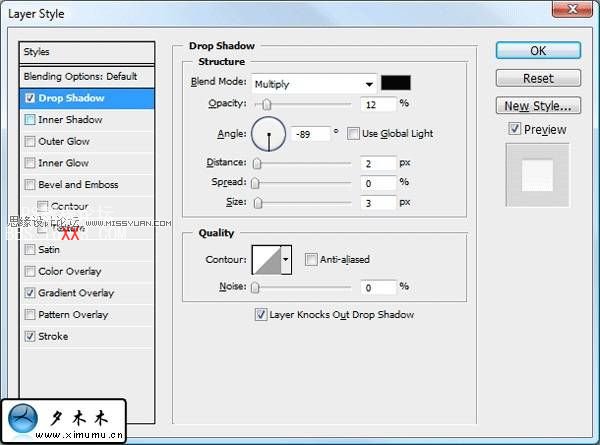600x445 pixels.
Task: Click the Reset button
Action: coord(537,78)
